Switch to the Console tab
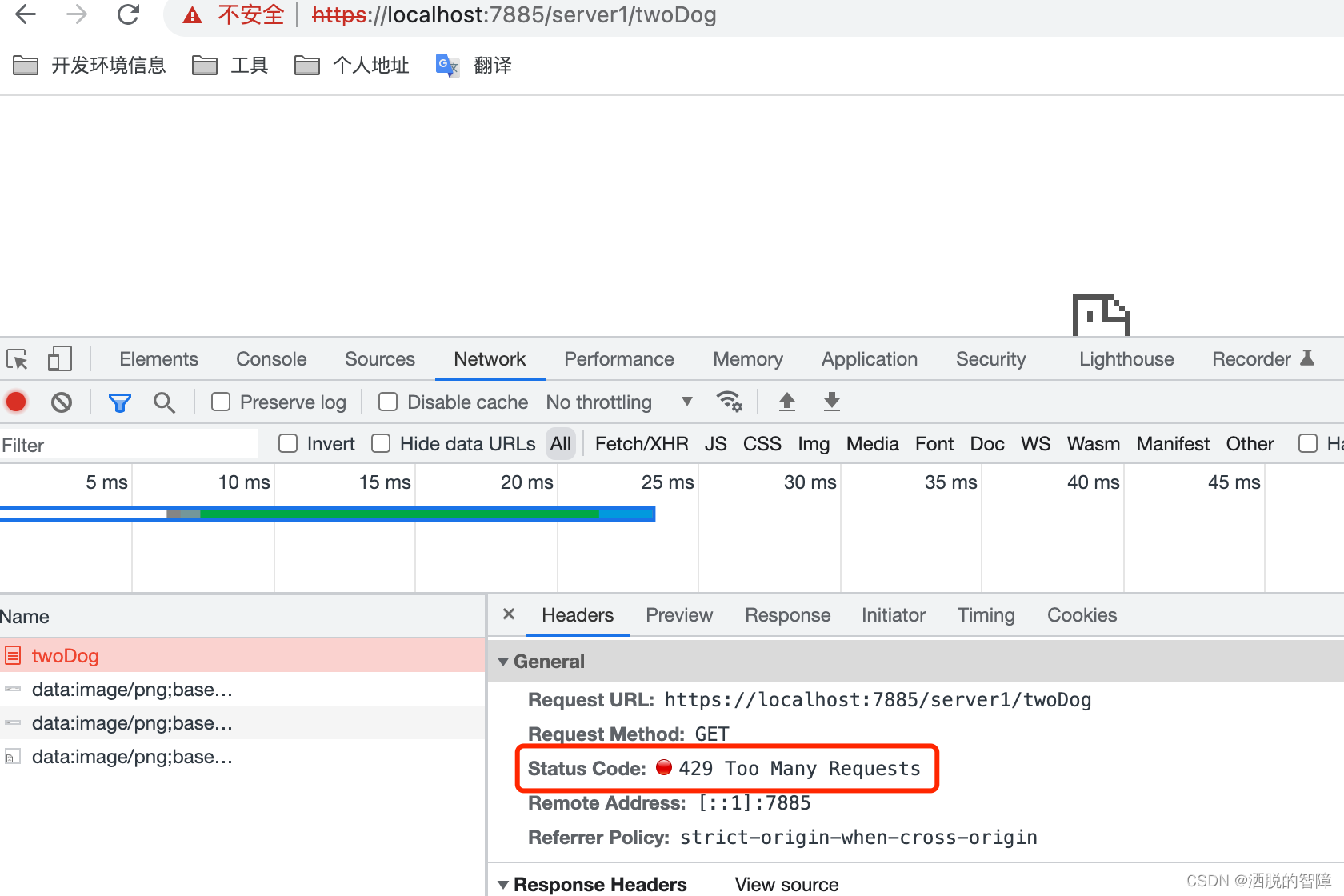This screenshot has width=1344, height=896. tap(271, 359)
